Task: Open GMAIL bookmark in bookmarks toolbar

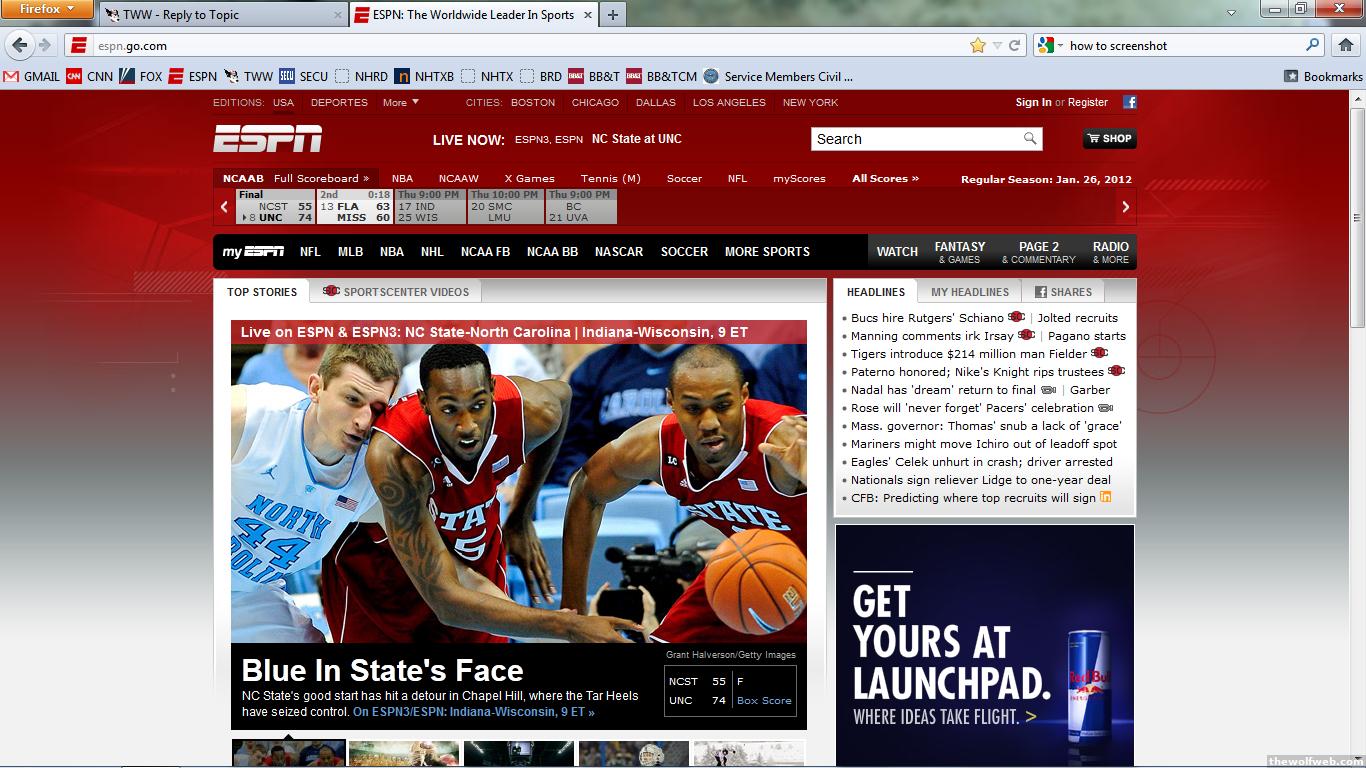Action: coord(31,76)
